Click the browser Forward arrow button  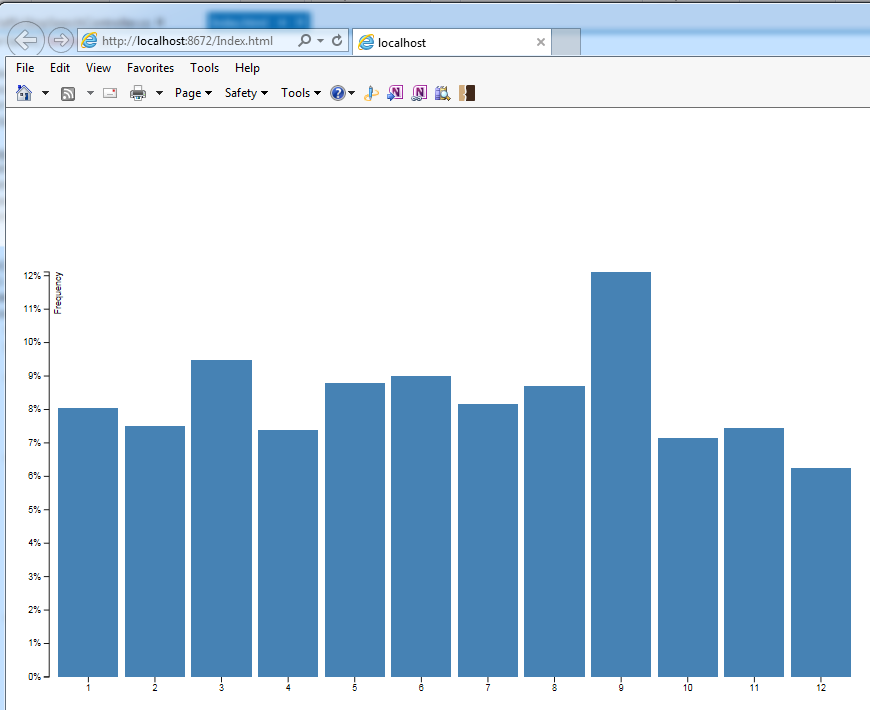point(60,40)
